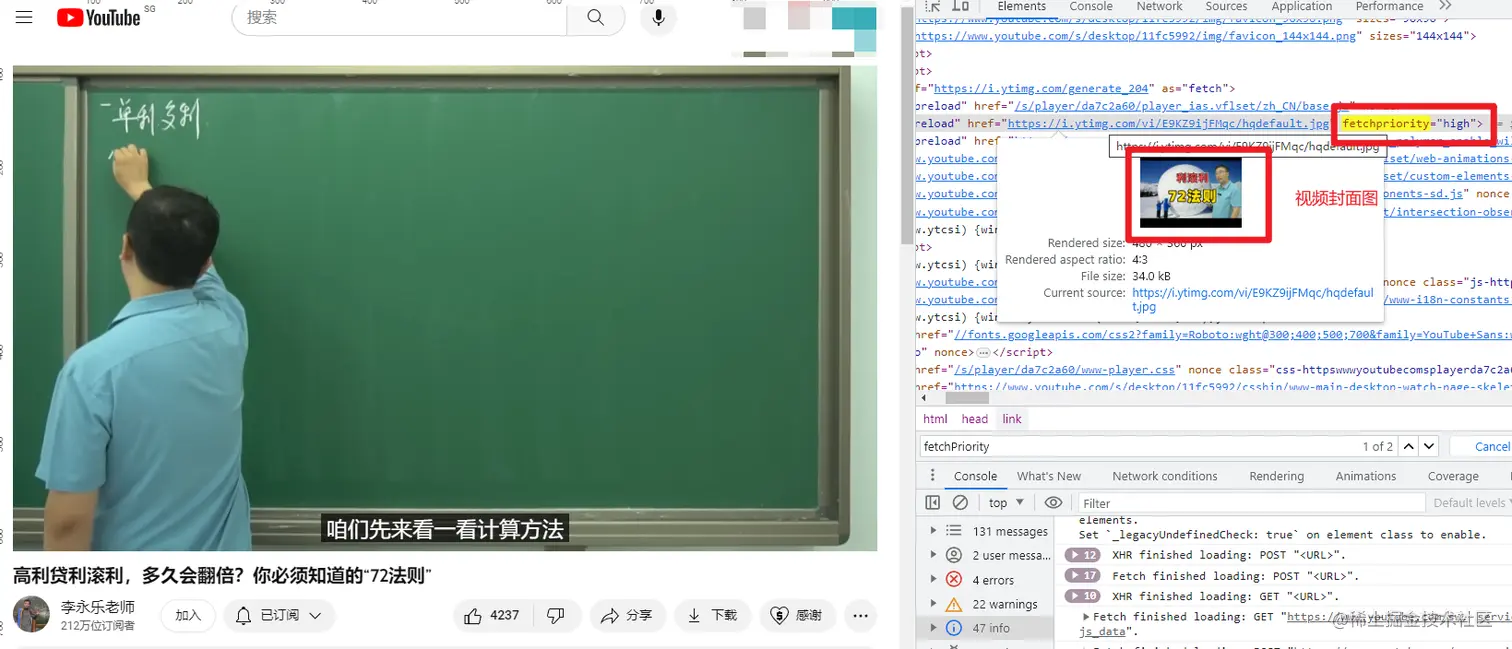
Task: Activate DevTools inspect element picker
Action: coord(933,6)
